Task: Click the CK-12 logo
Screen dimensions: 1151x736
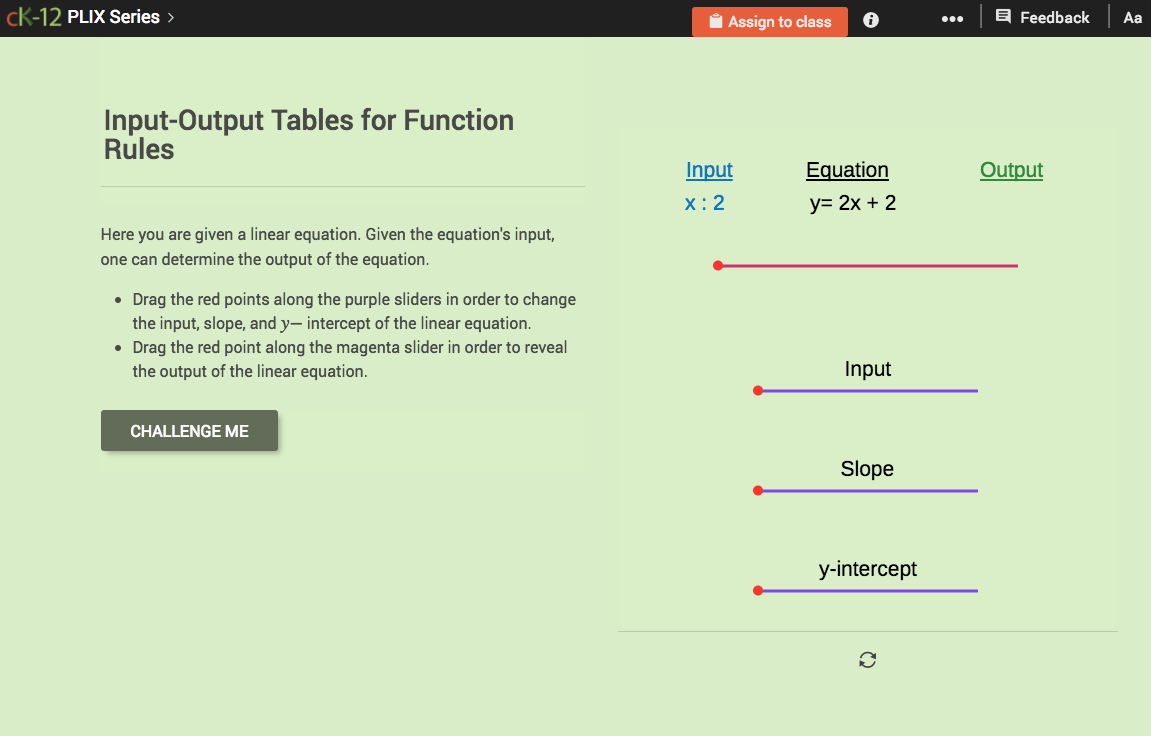Action: (x=32, y=16)
